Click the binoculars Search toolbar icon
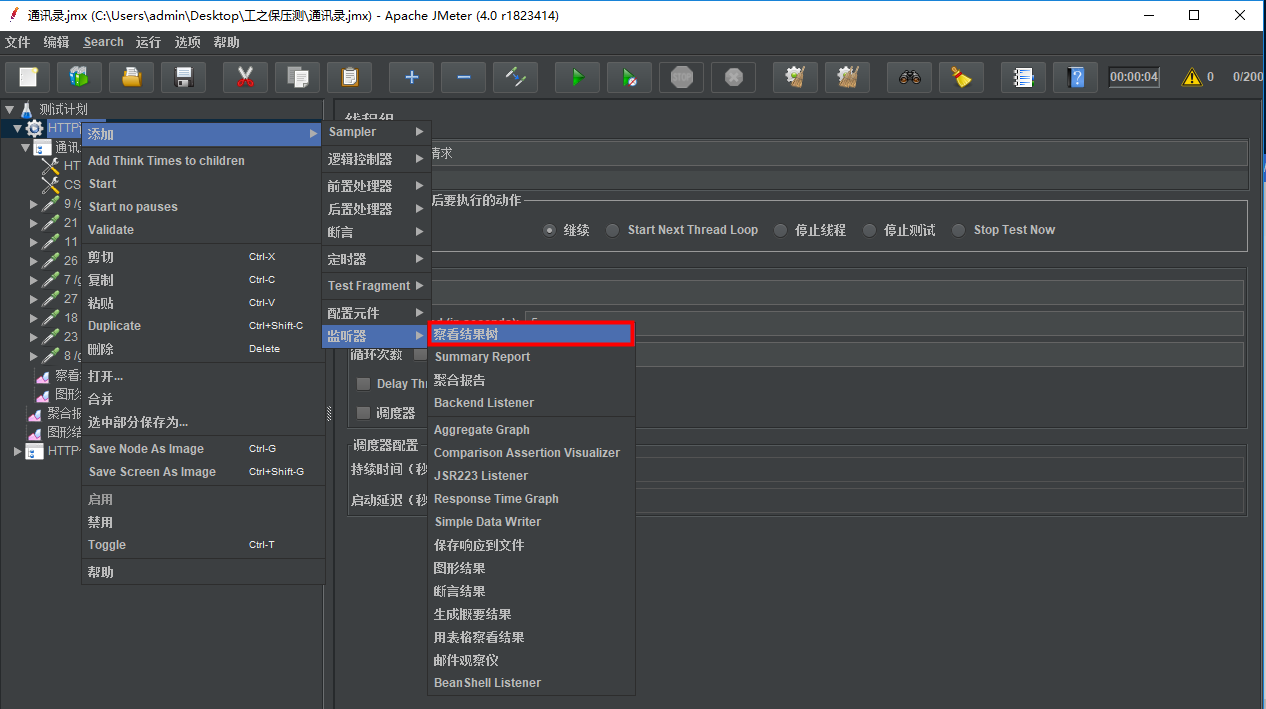The image size is (1266, 709). point(909,77)
